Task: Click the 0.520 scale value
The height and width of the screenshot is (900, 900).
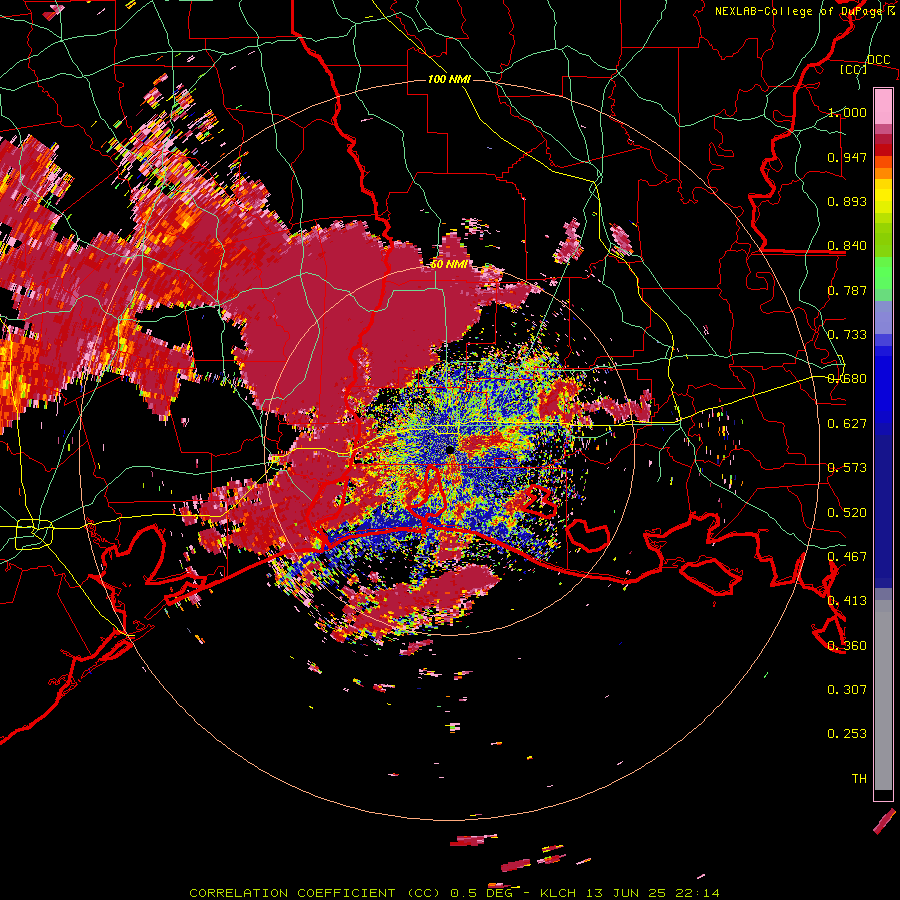Action: click(x=847, y=513)
